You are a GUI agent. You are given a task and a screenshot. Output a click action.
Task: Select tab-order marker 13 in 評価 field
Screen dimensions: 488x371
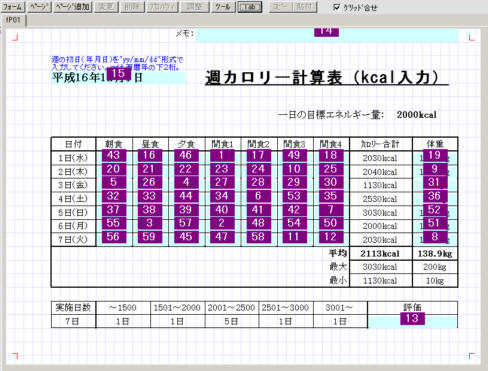[412, 318]
